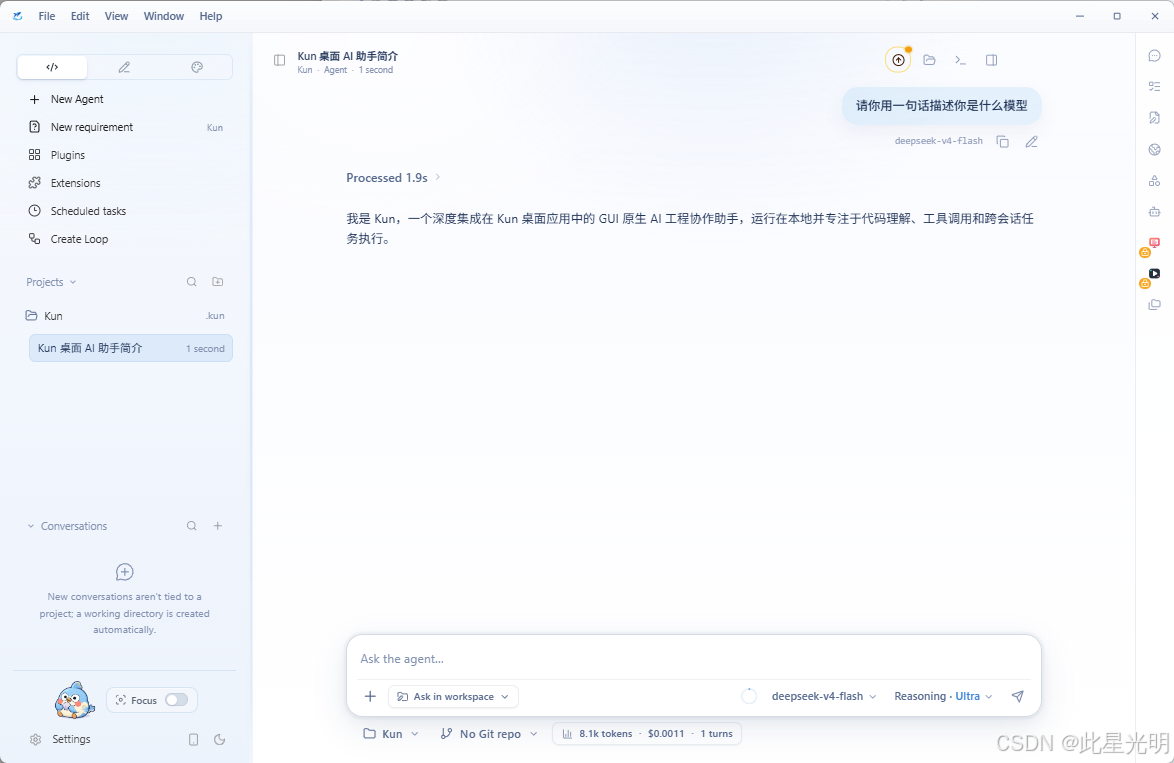The height and width of the screenshot is (763, 1174).
Task: Open Scheduled tasks
Action: tap(125, 211)
